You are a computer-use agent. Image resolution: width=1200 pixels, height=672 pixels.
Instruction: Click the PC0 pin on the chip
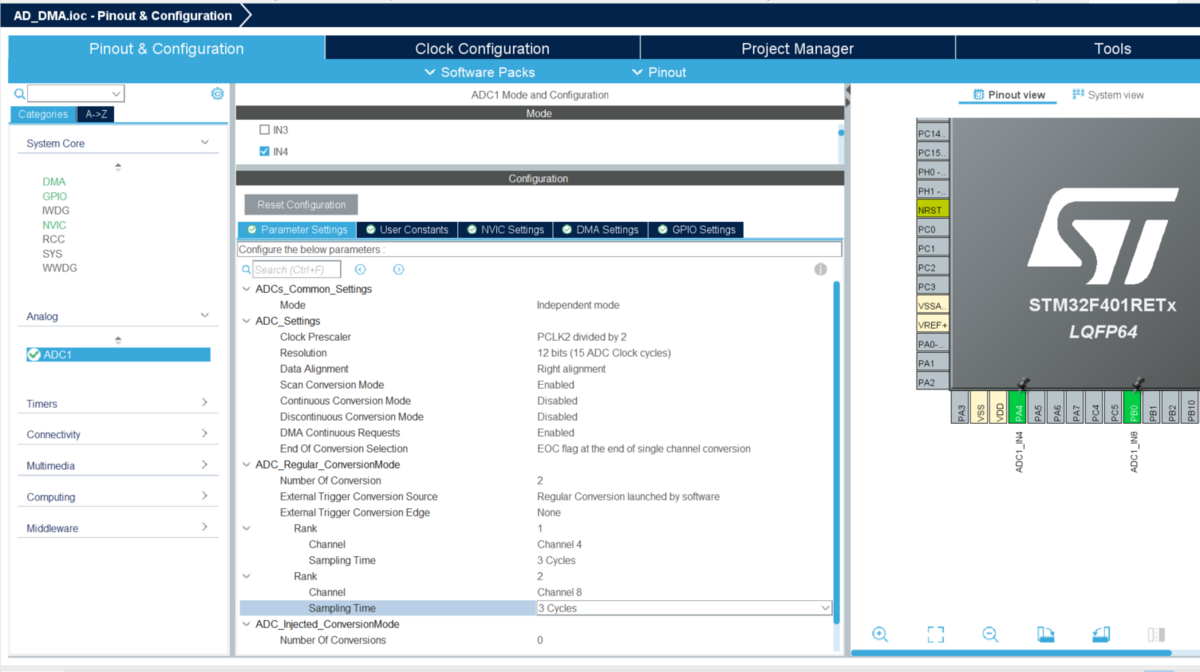(932, 229)
